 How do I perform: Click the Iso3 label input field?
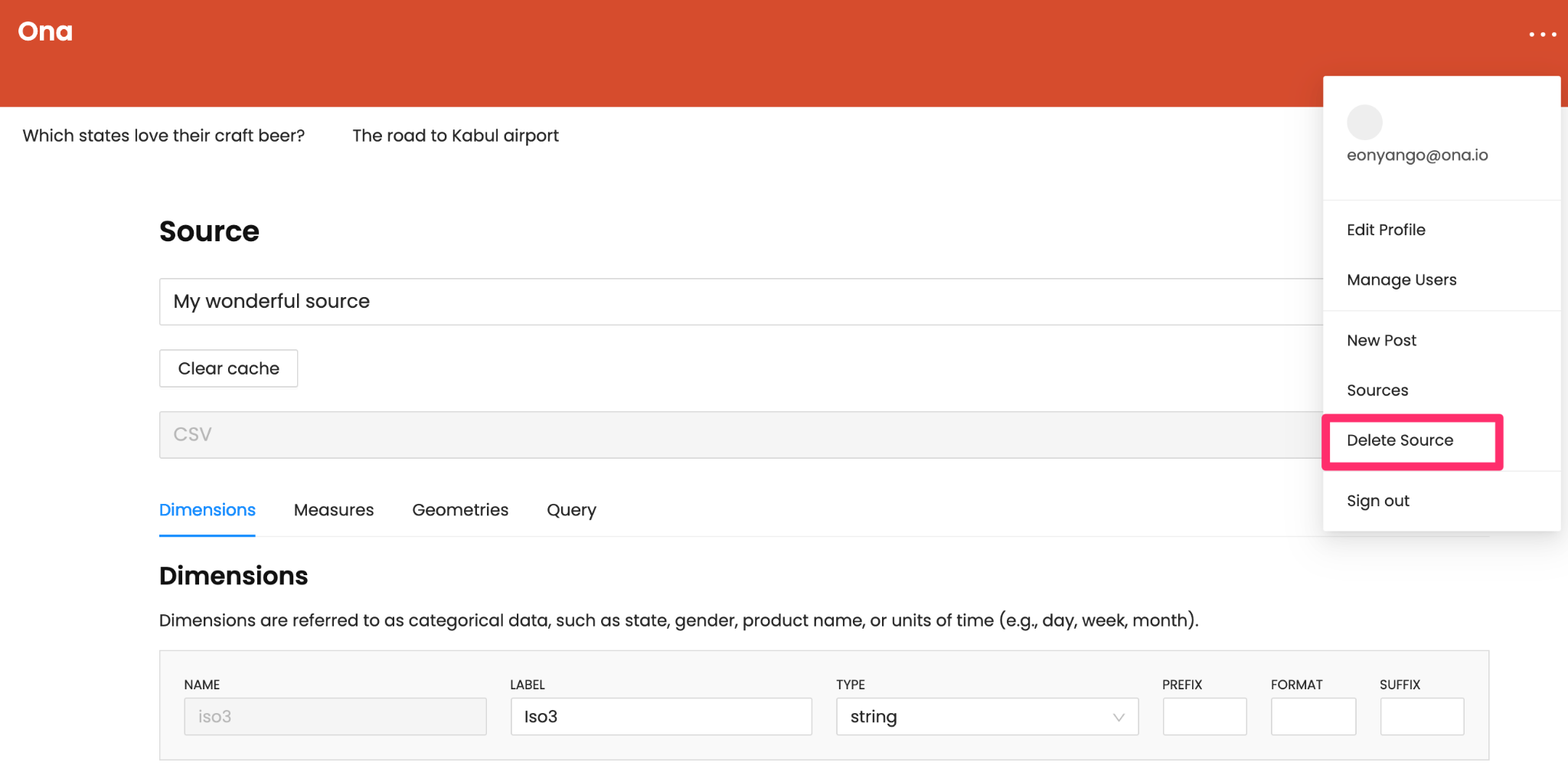[661, 717]
